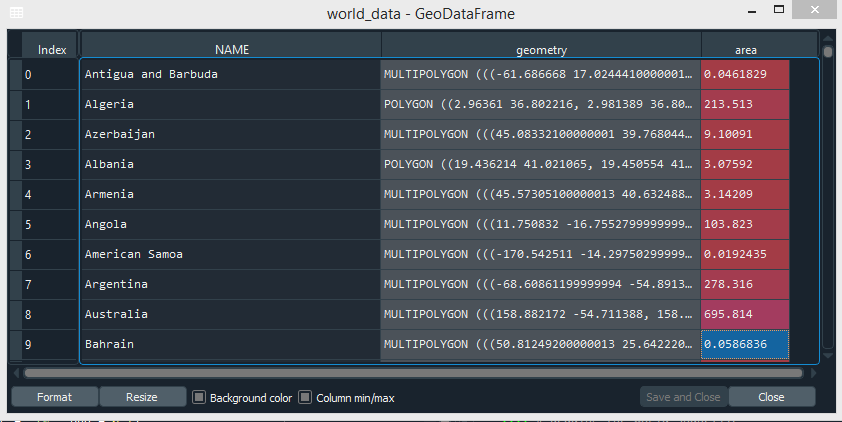Toggle the Background color checkbox
Image resolution: width=842 pixels, height=422 pixels.
(x=199, y=397)
